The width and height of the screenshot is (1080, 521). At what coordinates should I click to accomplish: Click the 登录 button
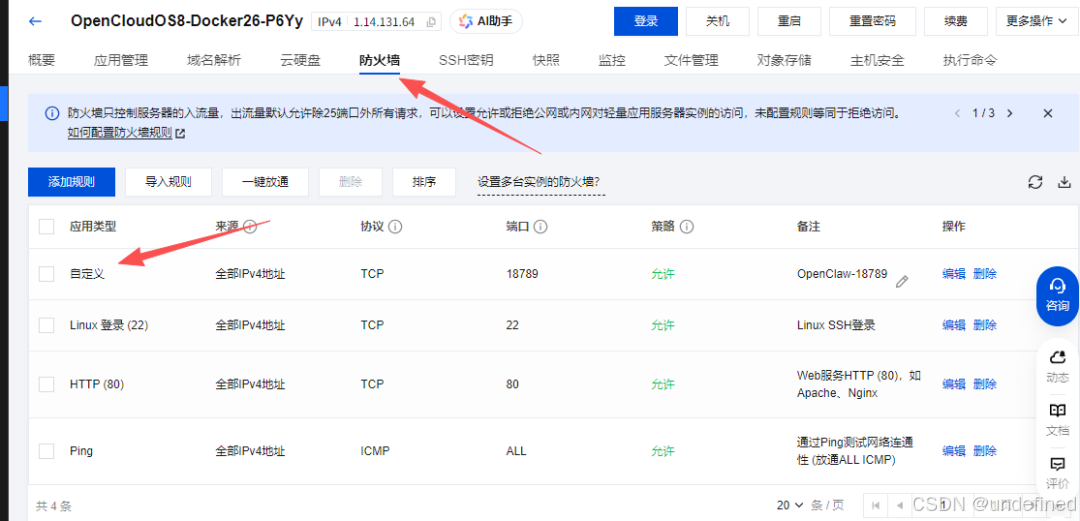pyautogui.click(x=645, y=21)
